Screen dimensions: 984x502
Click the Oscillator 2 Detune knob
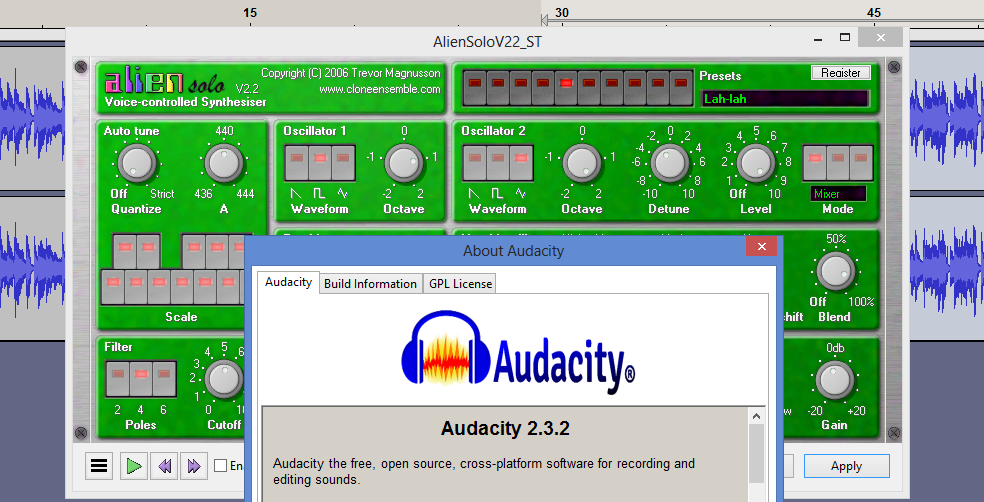[670, 163]
